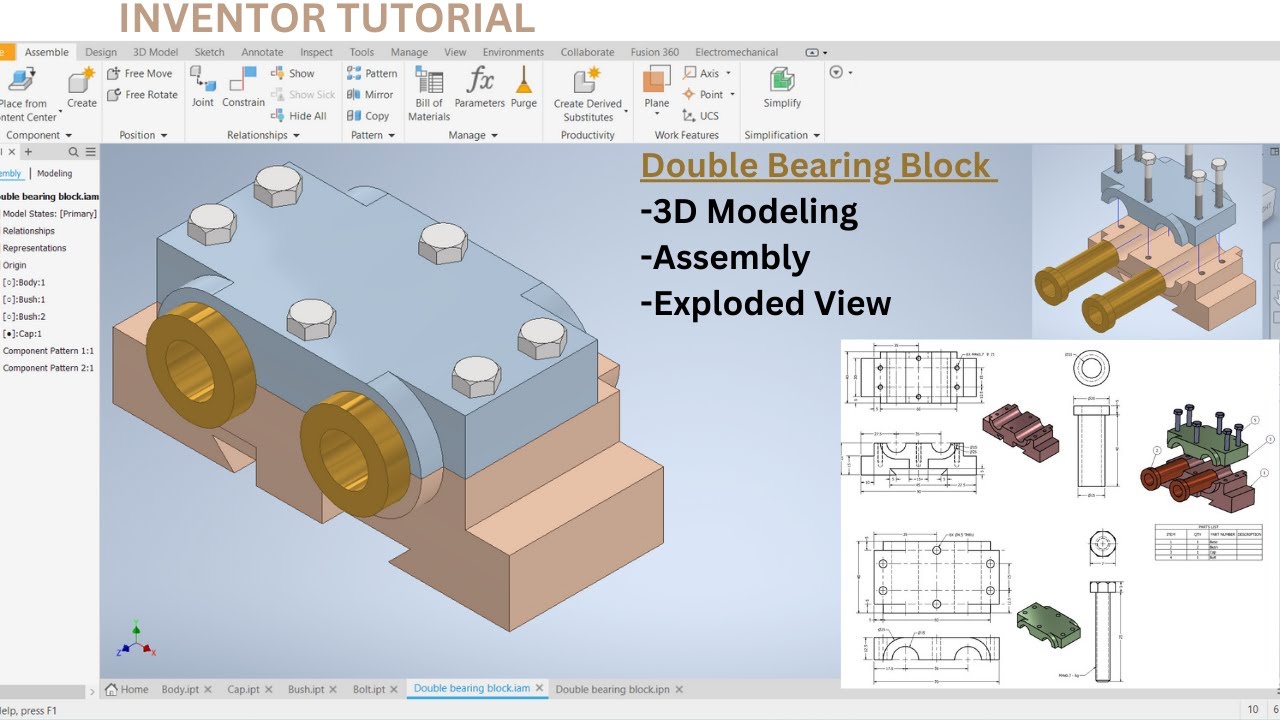The width and height of the screenshot is (1280, 720).
Task: Click the Plane work feature tool
Action: 657,80
